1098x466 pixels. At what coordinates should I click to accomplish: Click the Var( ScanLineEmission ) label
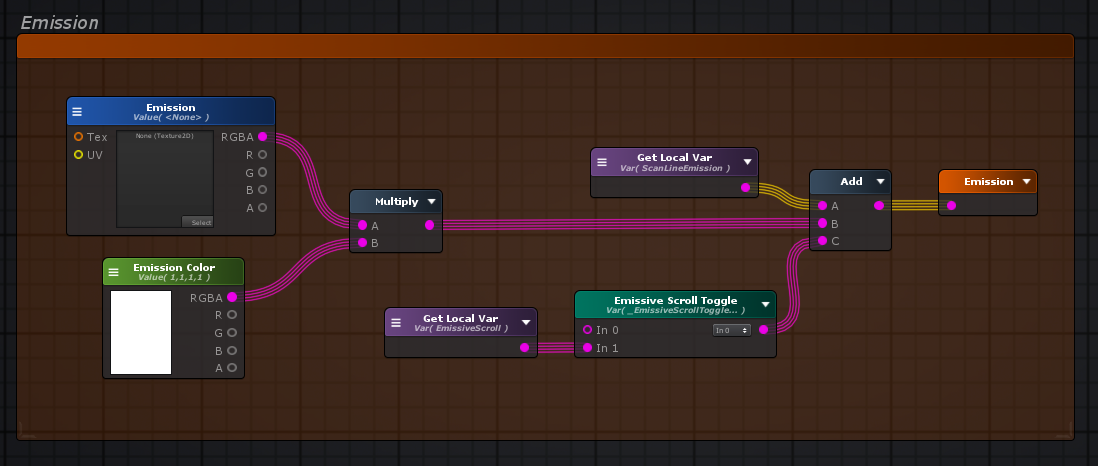675,168
